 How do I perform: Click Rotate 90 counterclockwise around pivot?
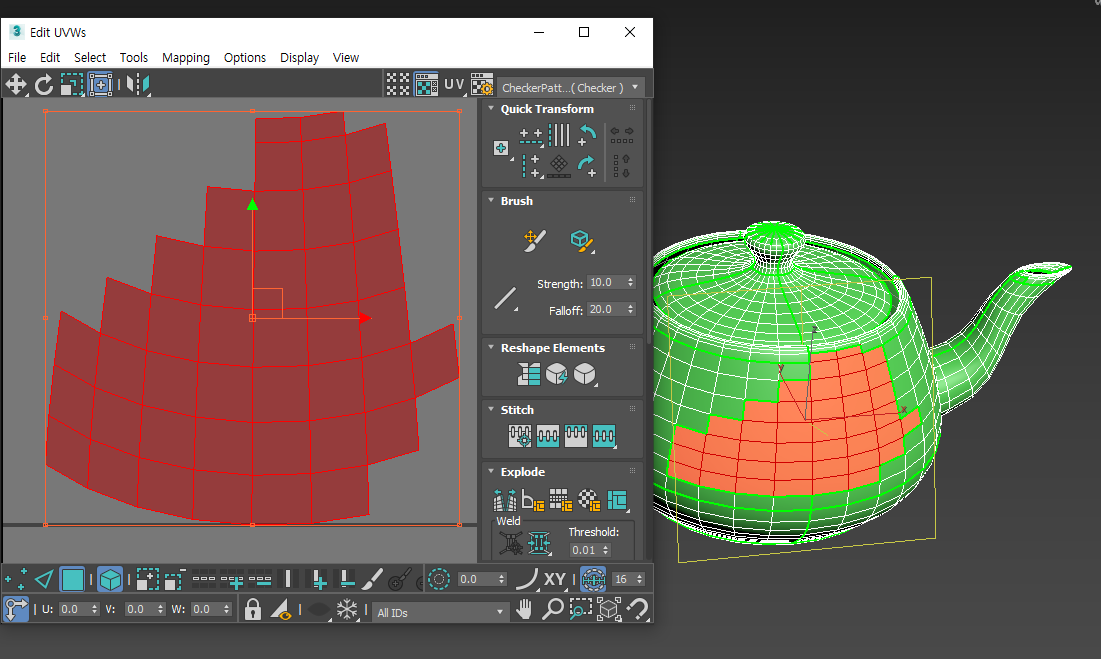(x=587, y=135)
